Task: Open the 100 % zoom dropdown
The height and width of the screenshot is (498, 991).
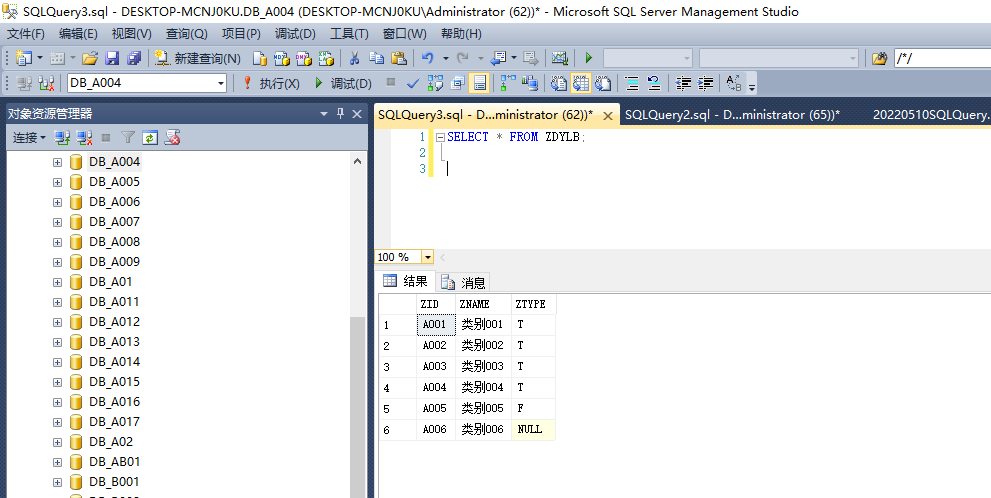Action: [428, 257]
